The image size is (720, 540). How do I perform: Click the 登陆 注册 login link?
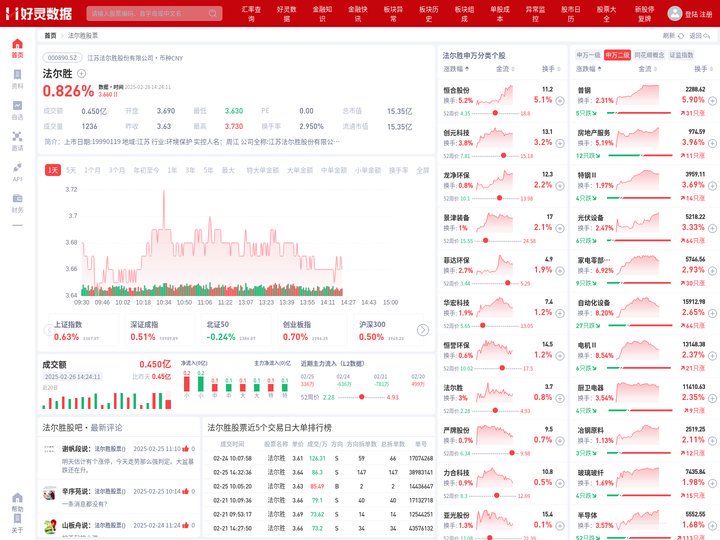pos(698,14)
